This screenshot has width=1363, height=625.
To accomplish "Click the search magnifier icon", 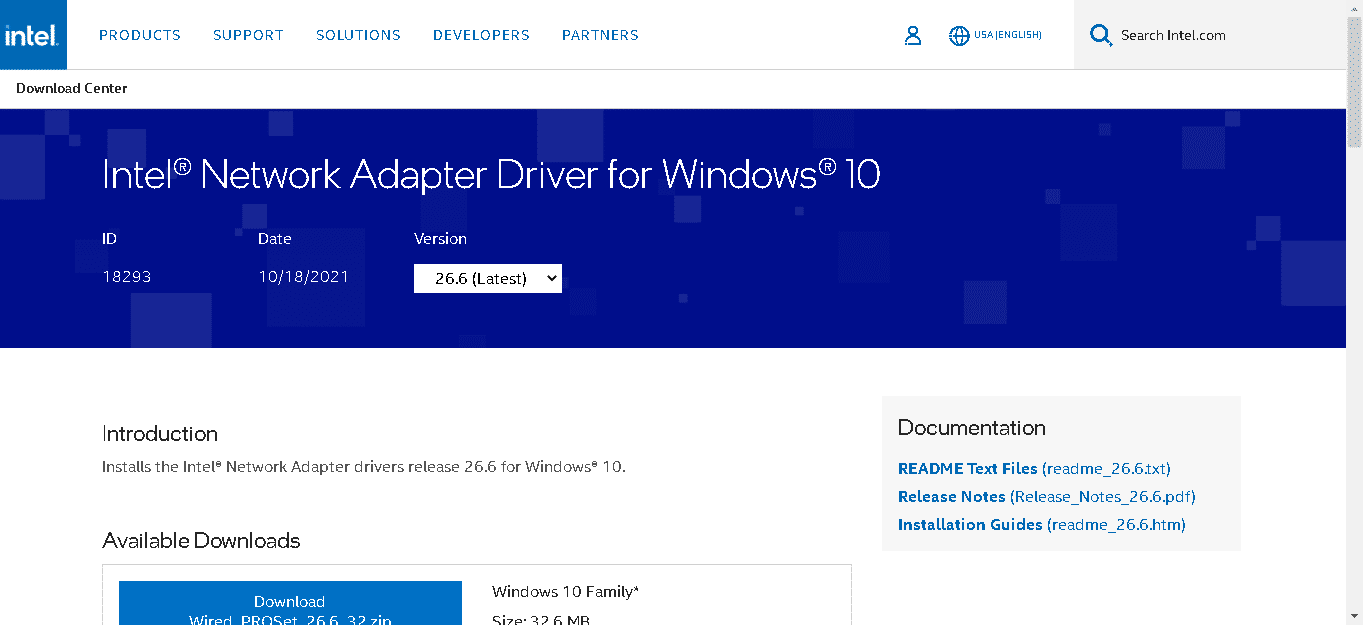I will (1100, 36).
